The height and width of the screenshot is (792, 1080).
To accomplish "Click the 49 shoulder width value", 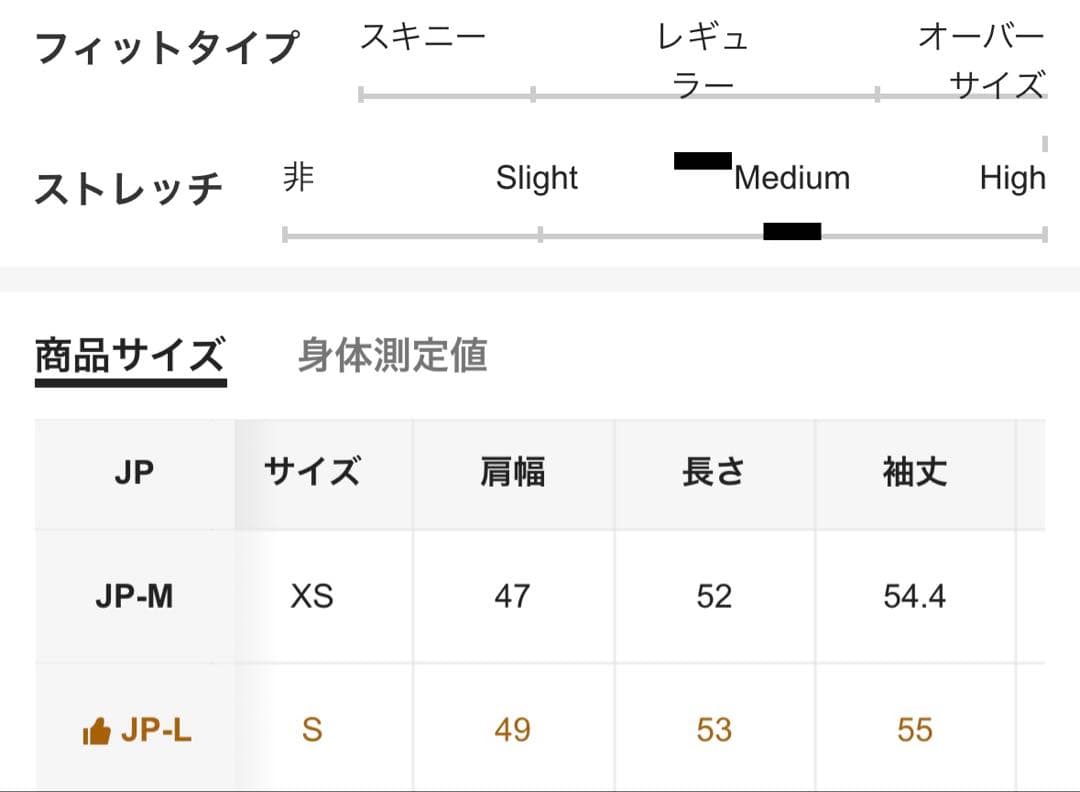I will point(513,731).
